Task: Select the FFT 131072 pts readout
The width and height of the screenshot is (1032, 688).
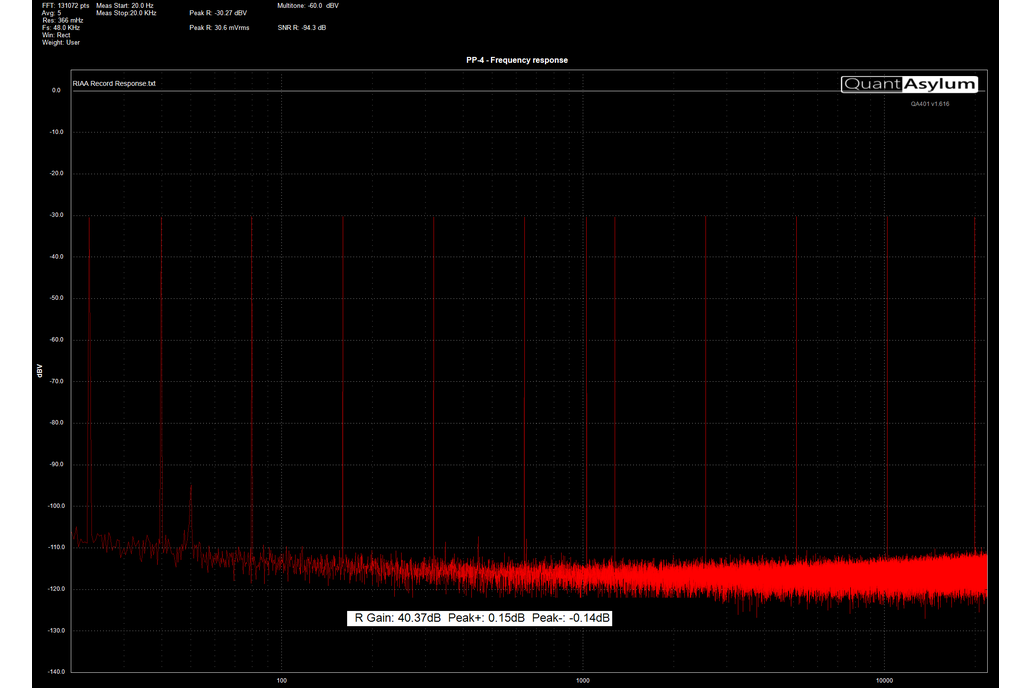Action: [x=65, y=6]
